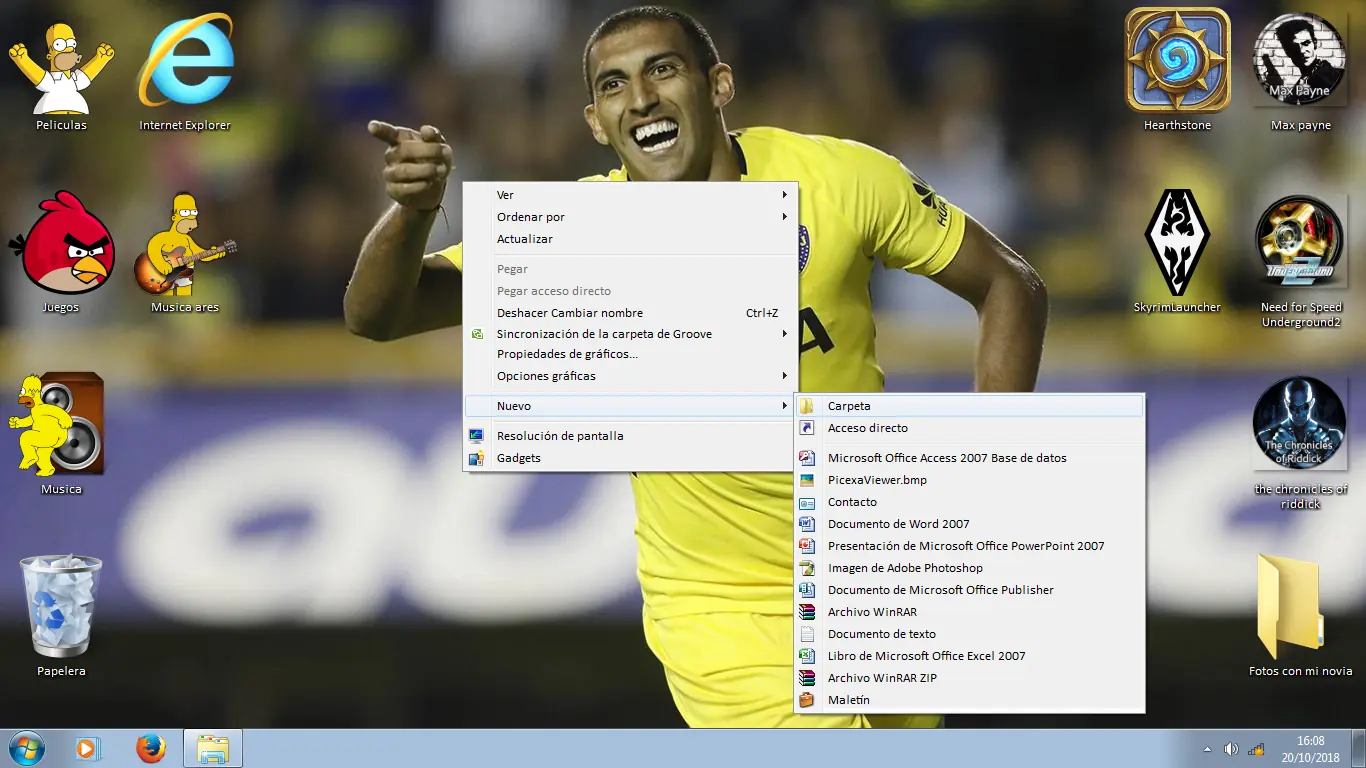The image size is (1366, 768).
Task: Open the clock showing 16:08
Action: (x=1310, y=749)
